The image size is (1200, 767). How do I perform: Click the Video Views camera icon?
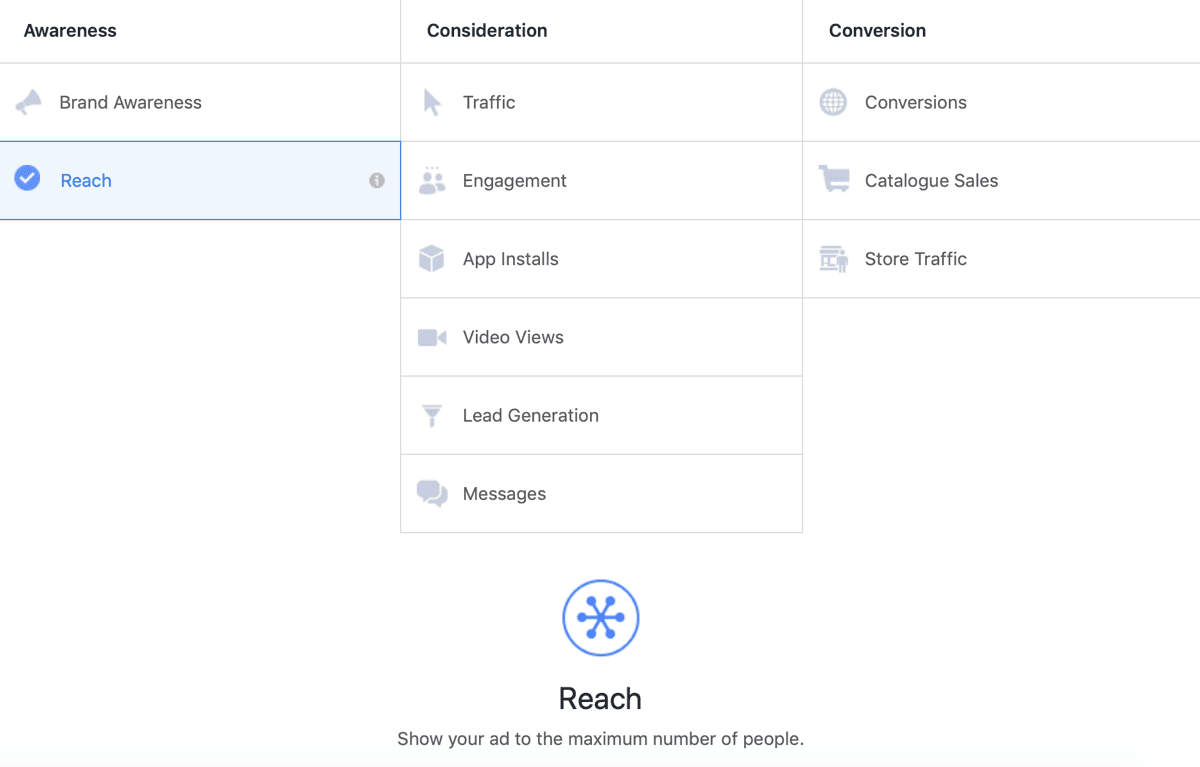(x=432, y=338)
